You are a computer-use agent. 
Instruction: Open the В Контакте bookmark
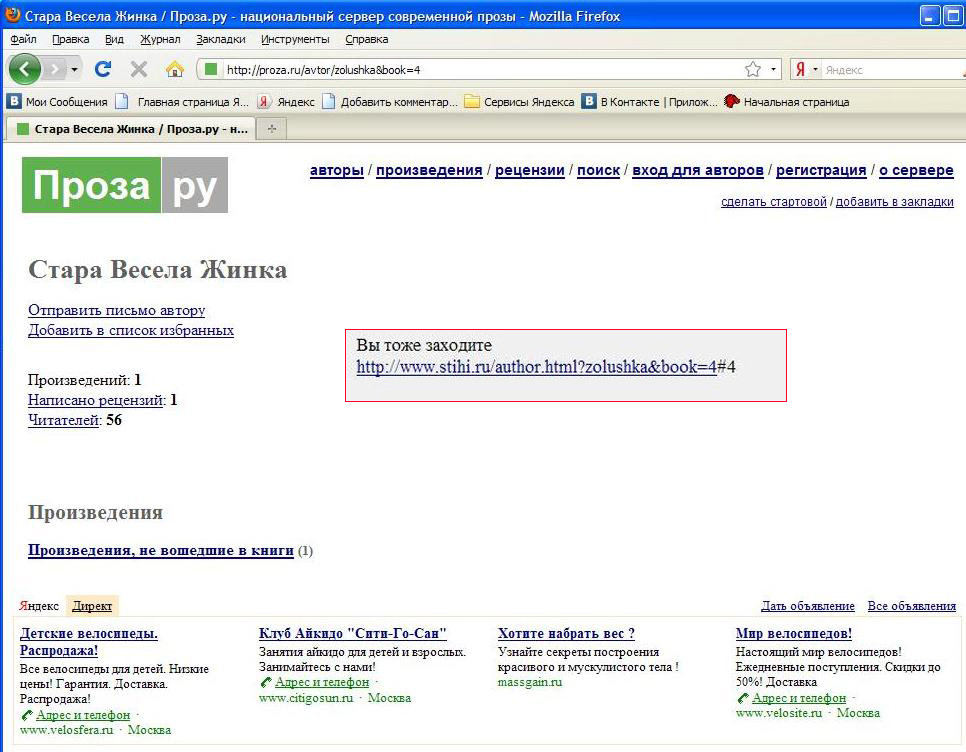pos(650,102)
